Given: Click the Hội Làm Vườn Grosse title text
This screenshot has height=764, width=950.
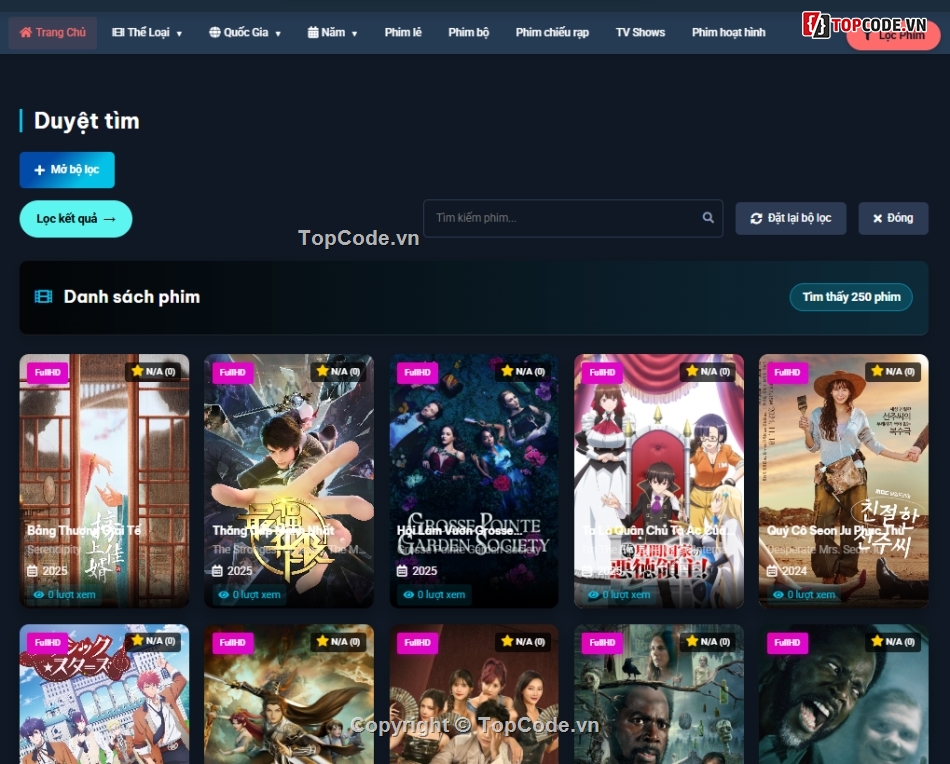Looking at the screenshot, I should coord(460,531).
